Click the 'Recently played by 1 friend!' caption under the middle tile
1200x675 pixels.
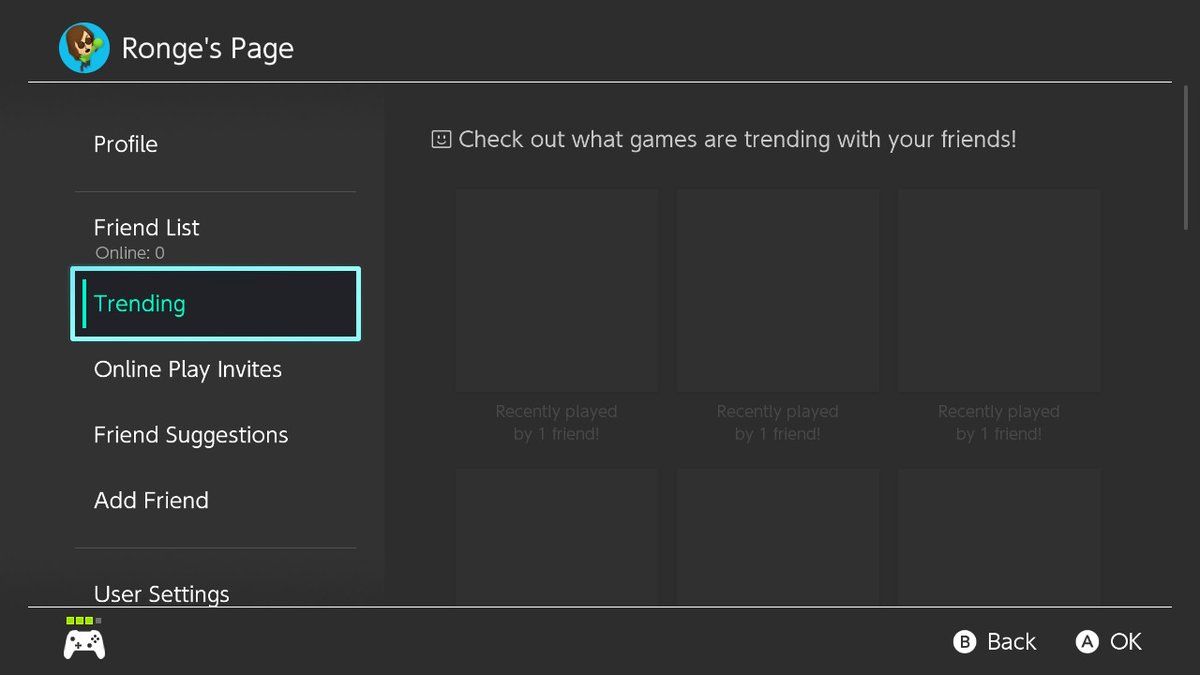778,423
